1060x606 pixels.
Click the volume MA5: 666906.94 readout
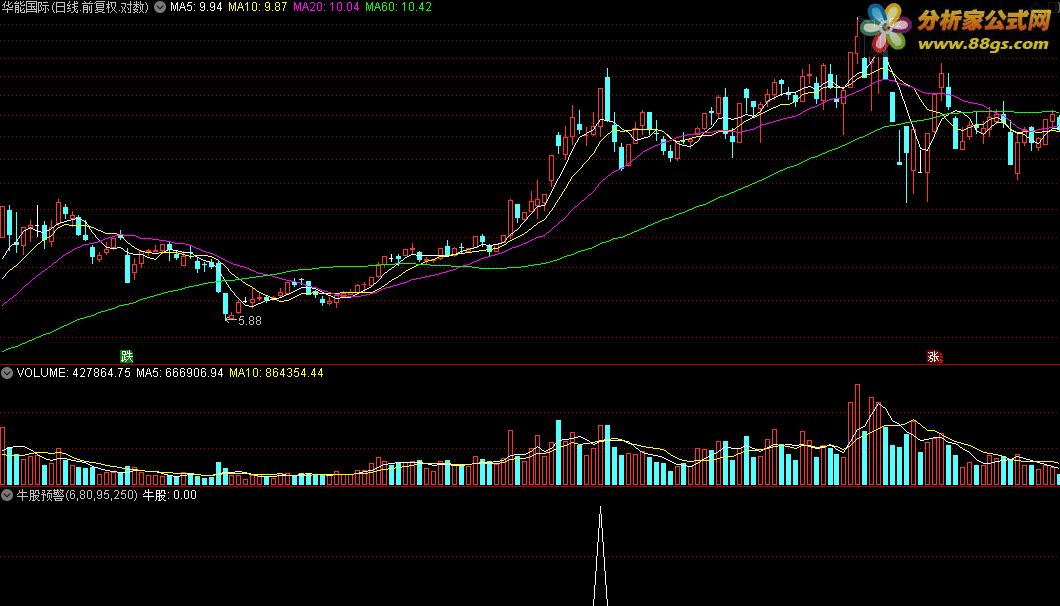(179, 373)
